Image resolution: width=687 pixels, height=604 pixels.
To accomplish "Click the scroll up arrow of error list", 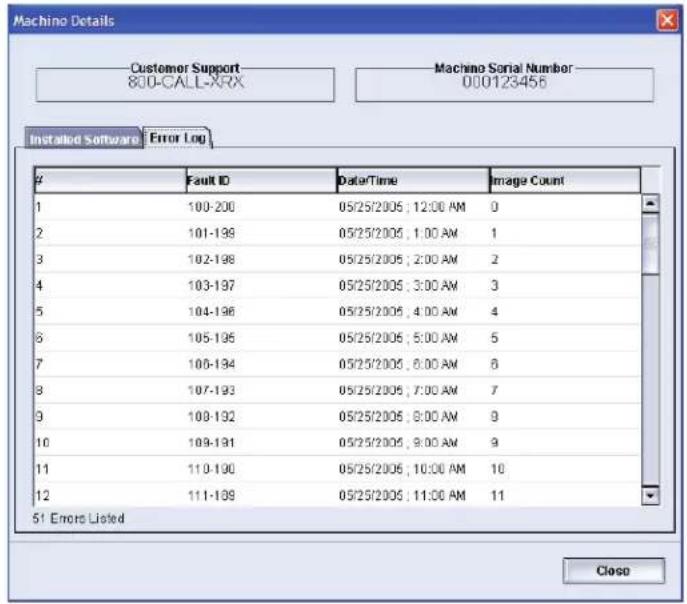I will (x=650, y=203).
